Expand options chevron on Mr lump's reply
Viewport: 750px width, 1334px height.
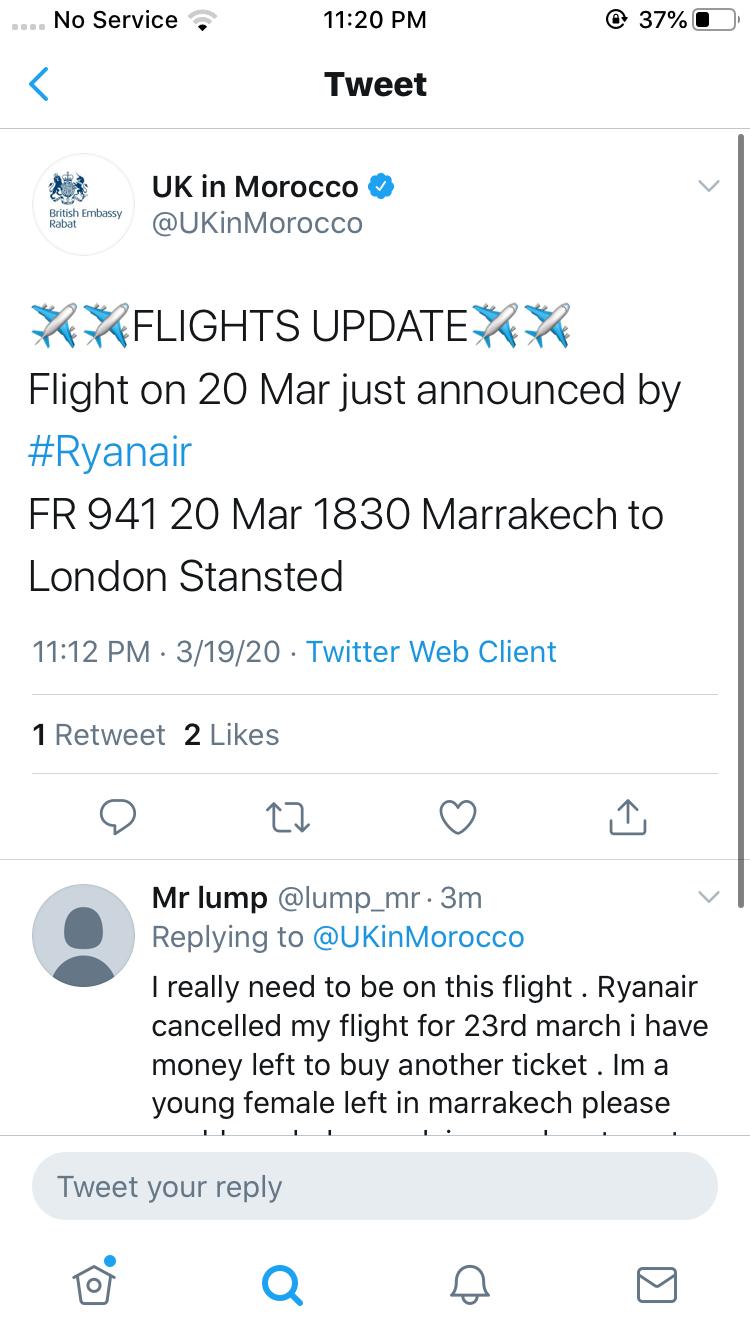[708, 897]
